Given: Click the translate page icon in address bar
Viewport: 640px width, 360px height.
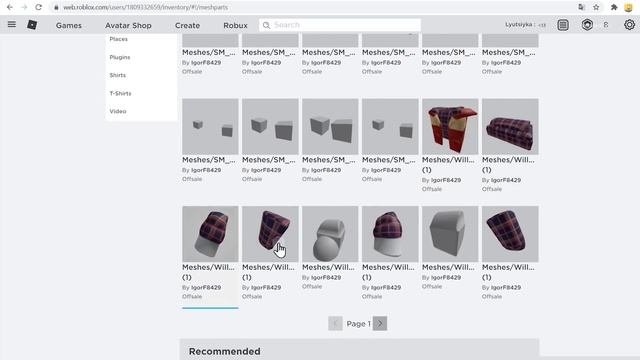Looking at the screenshot, I should click(582, 7).
